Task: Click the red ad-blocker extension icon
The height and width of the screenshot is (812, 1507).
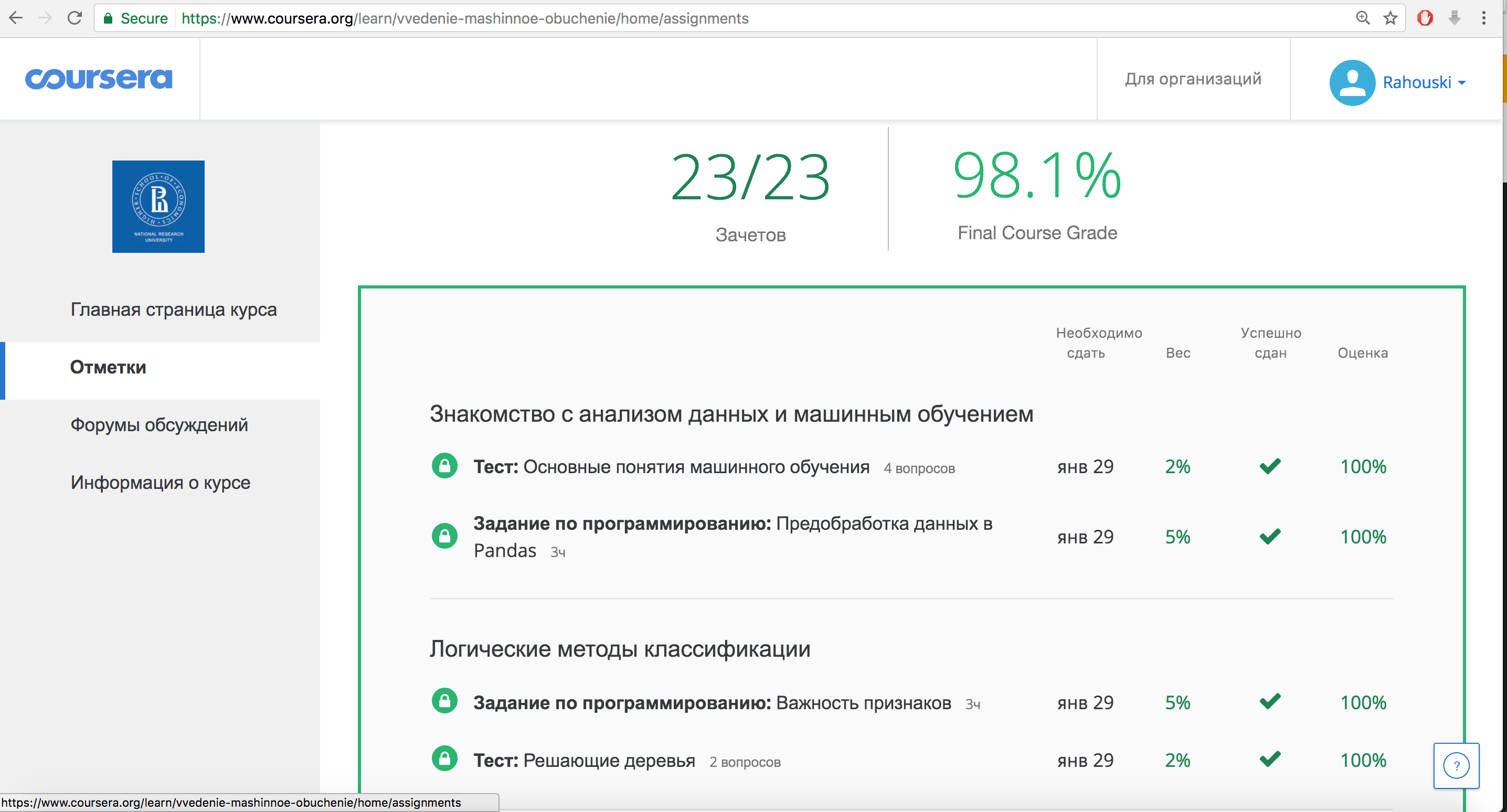Action: pyautogui.click(x=1425, y=18)
